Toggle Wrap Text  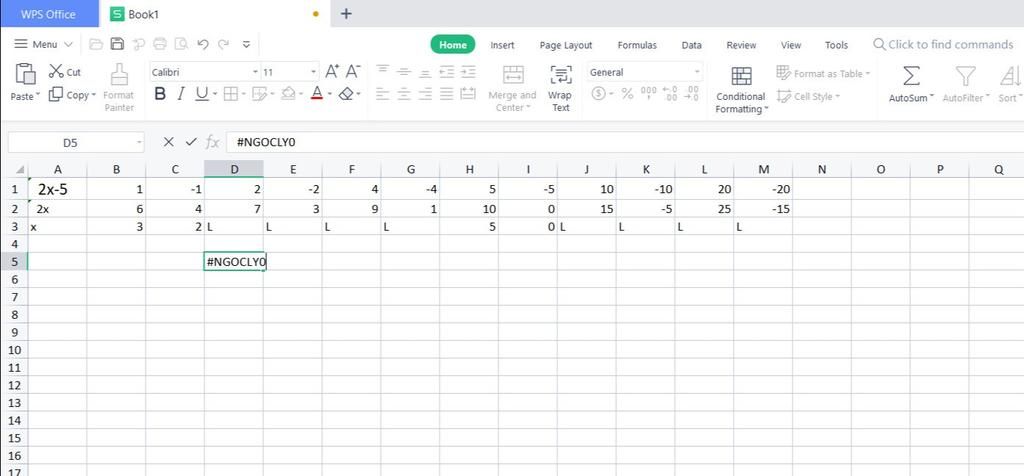point(561,88)
